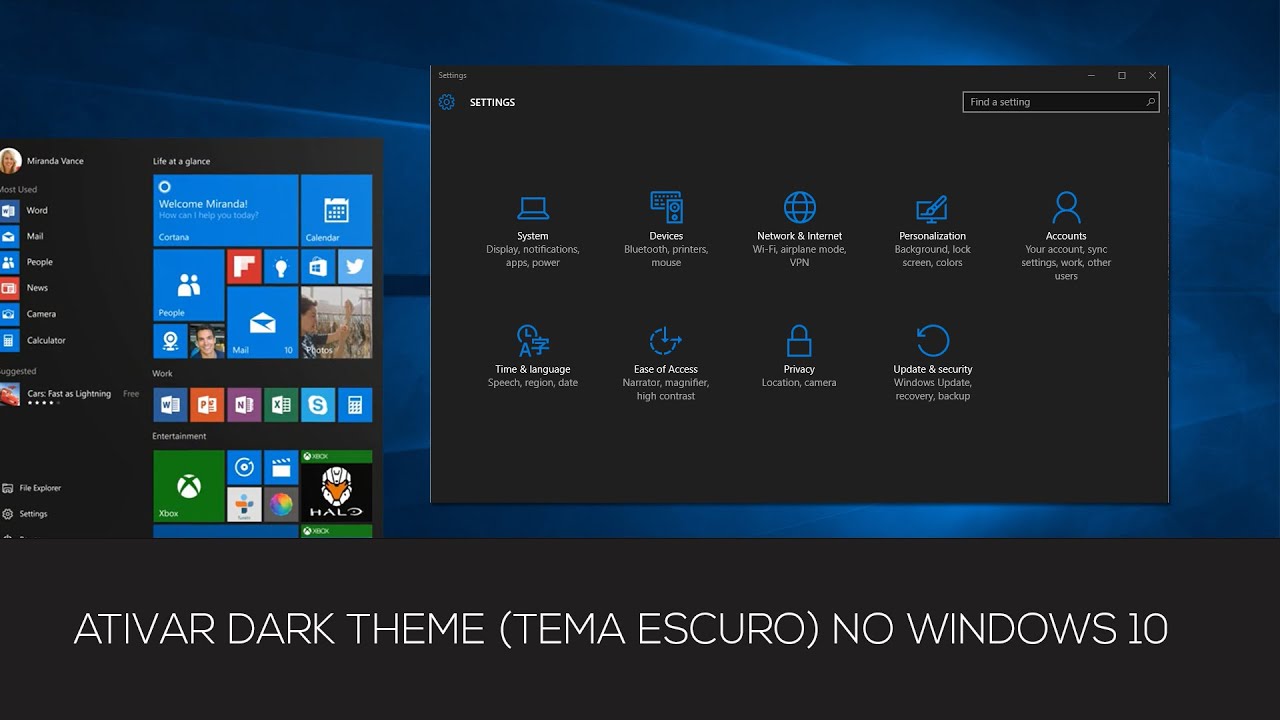Image resolution: width=1280 pixels, height=720 pixels.
Task: Open the Halo Xbox game tile
Action: [336, 486]
